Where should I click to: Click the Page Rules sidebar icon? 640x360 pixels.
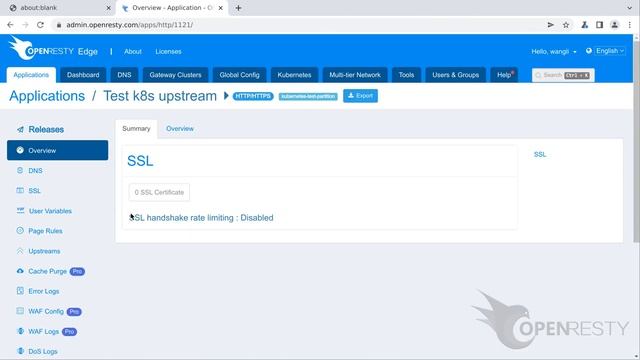pyautogui.click(x=20, y=231)
